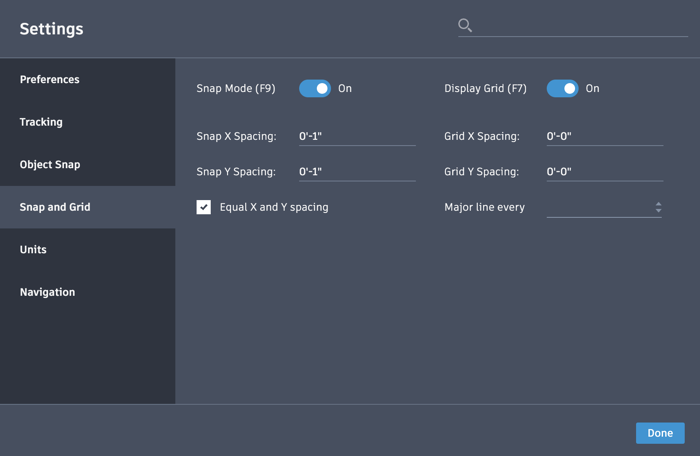Viewport: 700px width, 456px height.
Task: Edit the Grid X Spacing field
Action: 604,136
